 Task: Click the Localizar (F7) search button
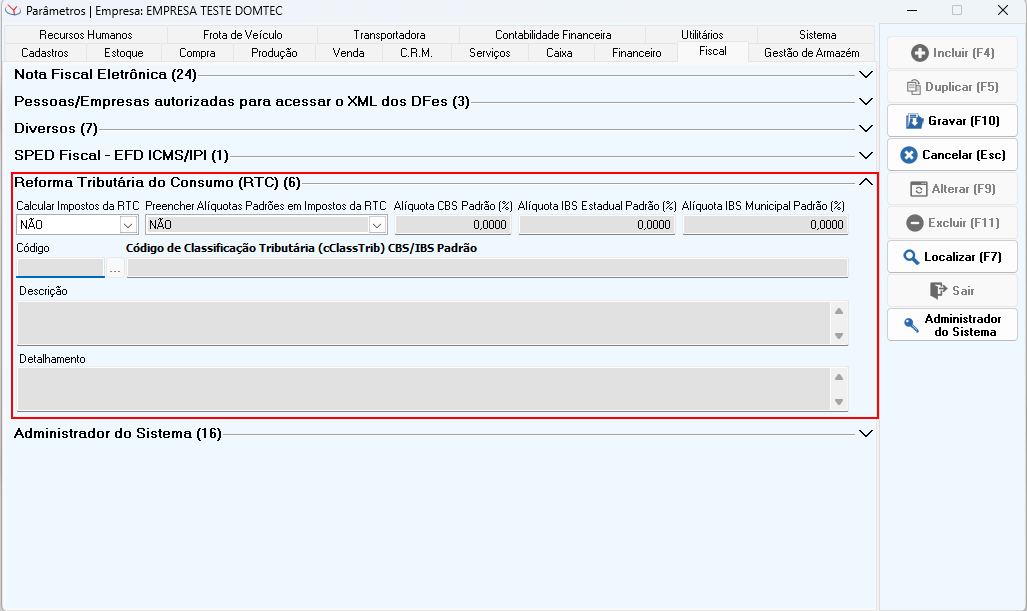coord(952,257)
